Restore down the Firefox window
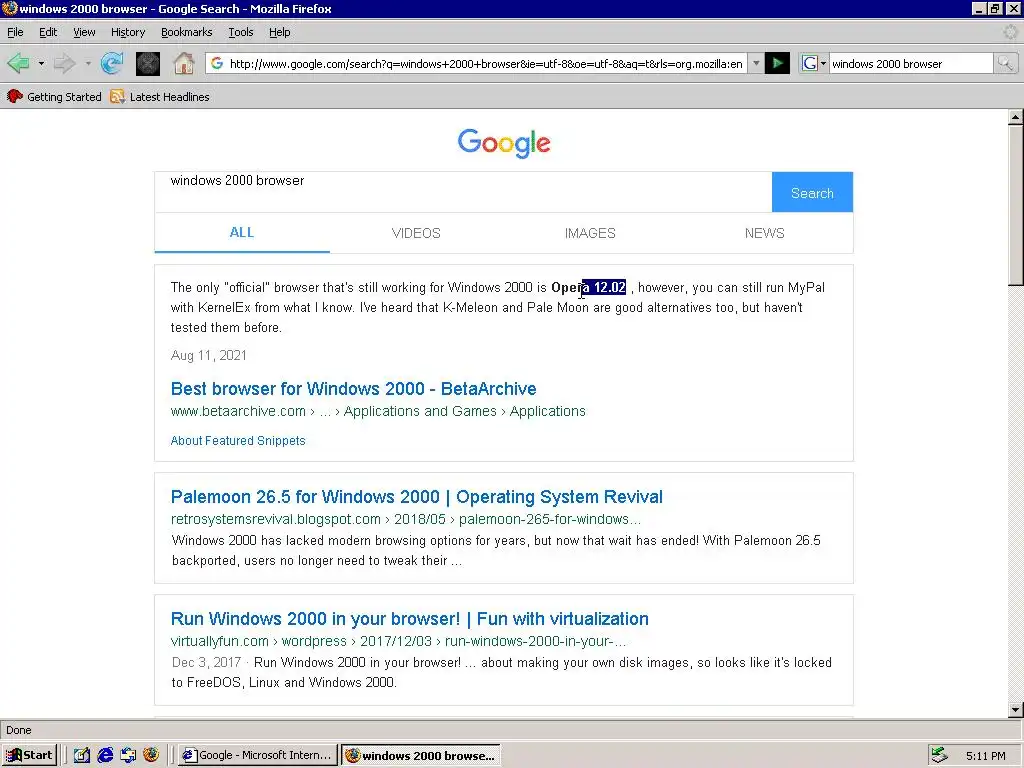 coord(995,8)
